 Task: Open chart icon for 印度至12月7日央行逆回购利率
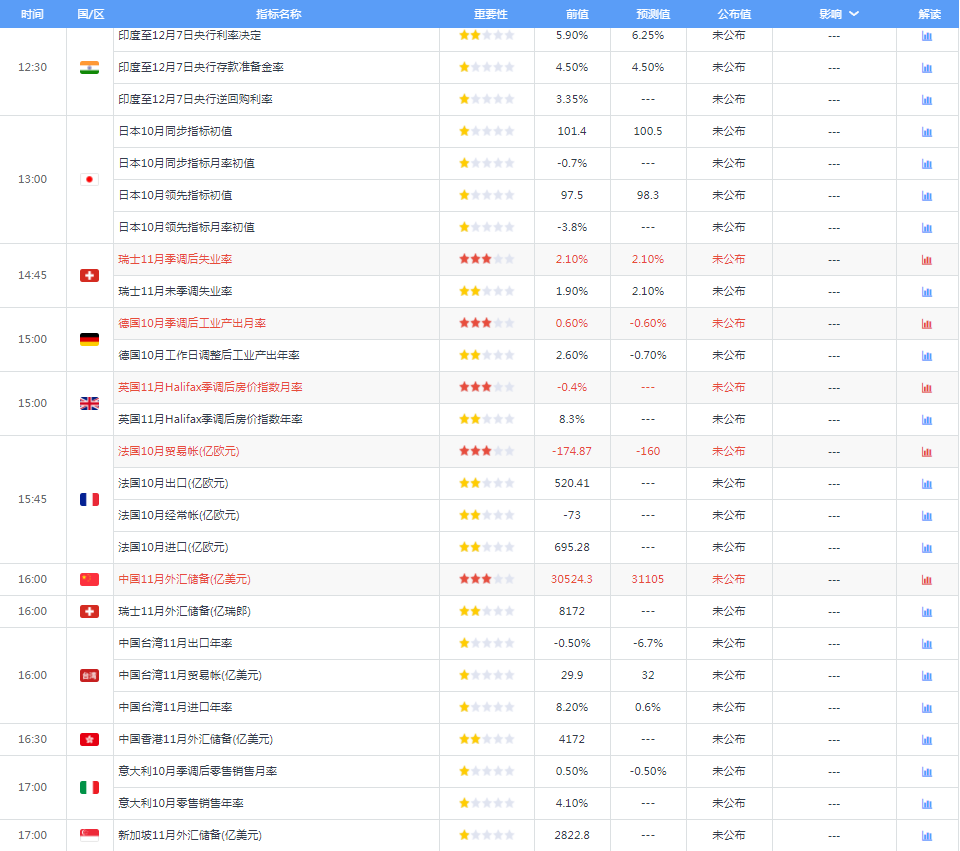[x=926, y=100]
